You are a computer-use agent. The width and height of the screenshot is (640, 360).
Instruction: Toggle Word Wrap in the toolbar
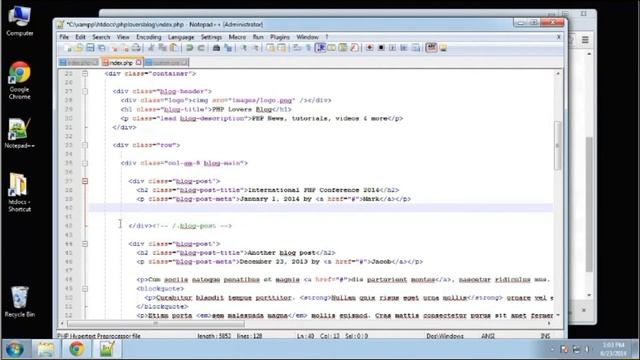pos(297,48)
